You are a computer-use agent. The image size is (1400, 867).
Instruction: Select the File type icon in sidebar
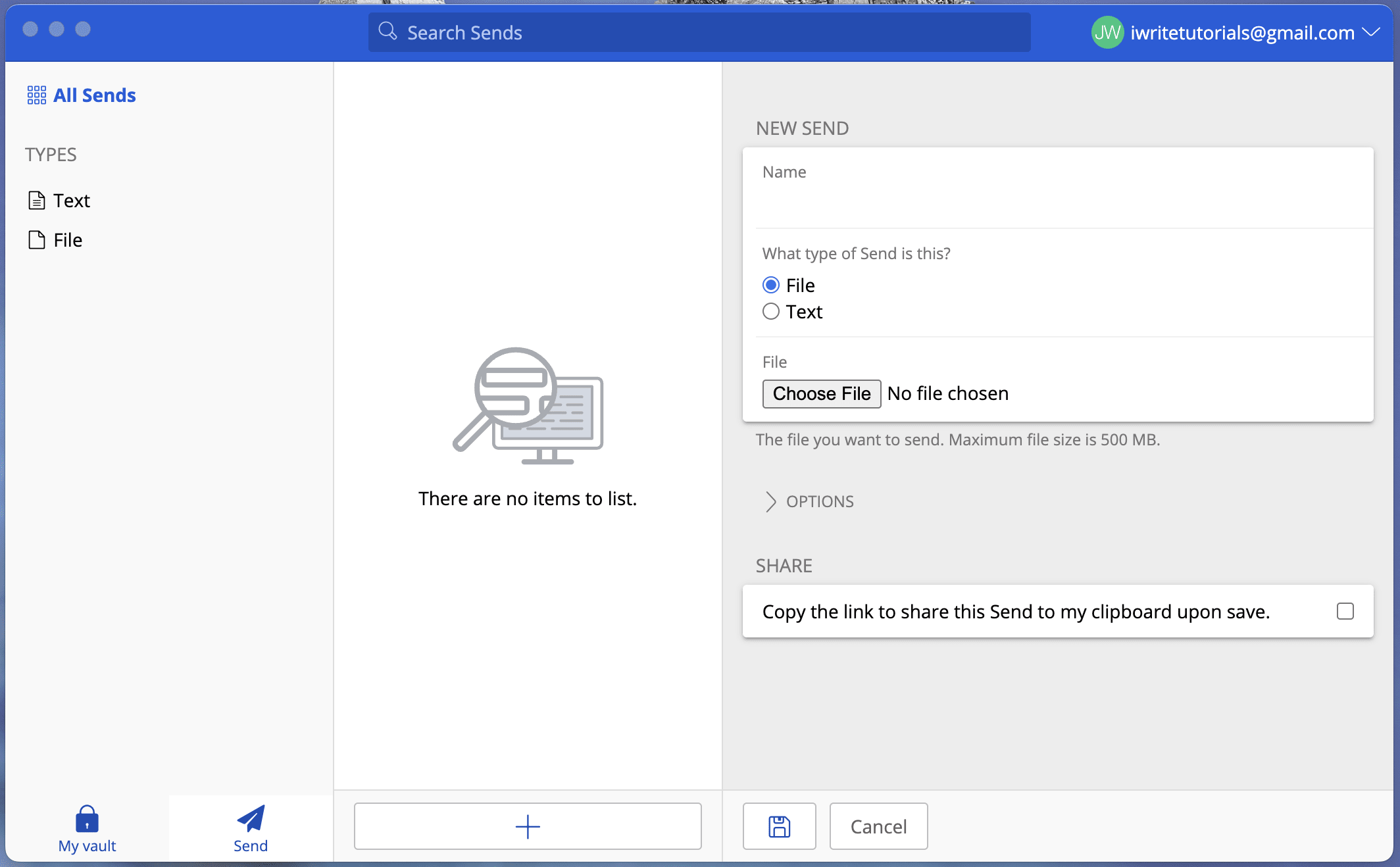(37, 239)
